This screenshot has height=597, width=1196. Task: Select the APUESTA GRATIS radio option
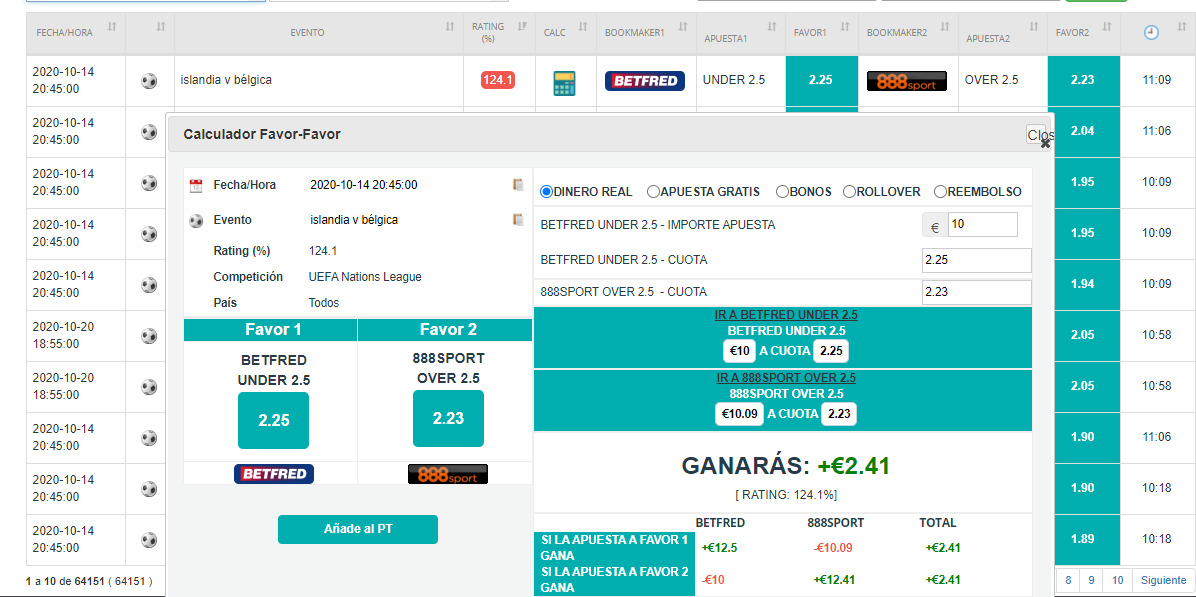click(653, 191)
